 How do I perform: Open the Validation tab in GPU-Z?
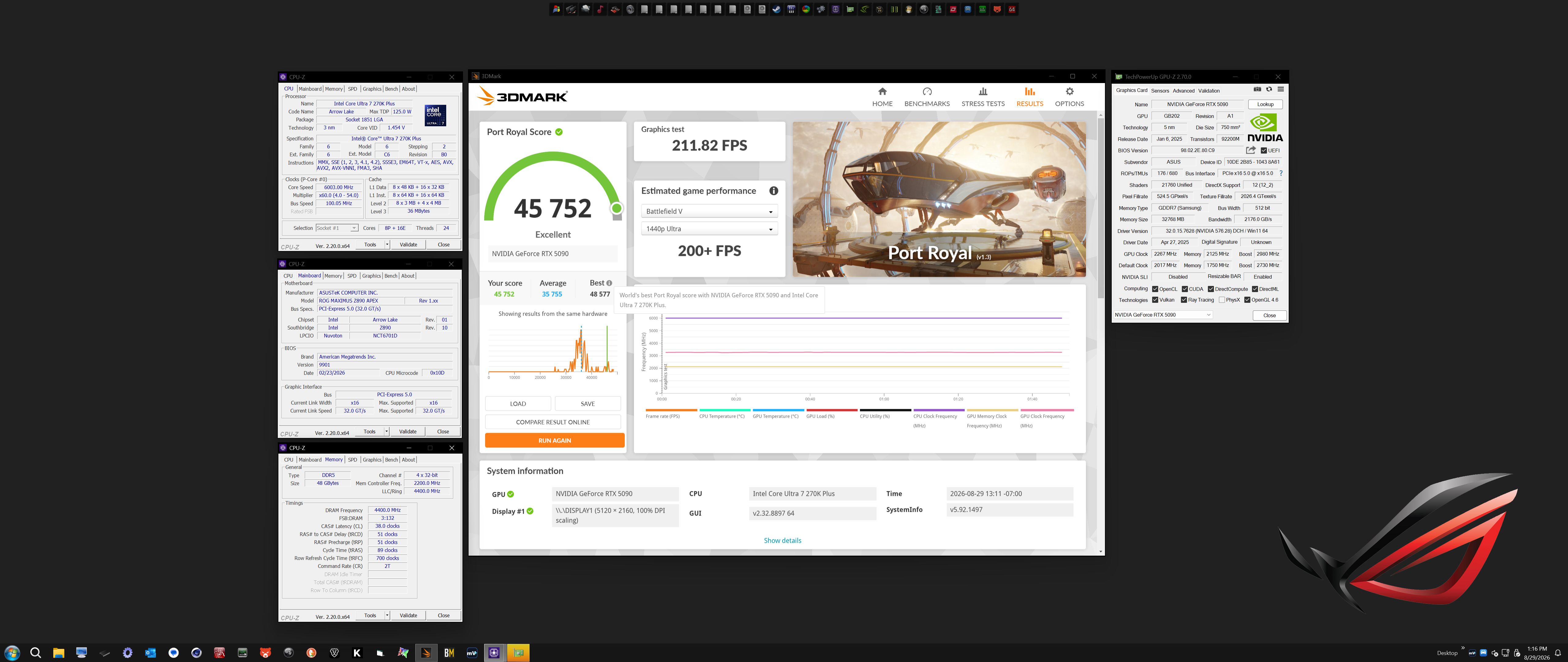pyautogui.click(x=1209, y=91)
